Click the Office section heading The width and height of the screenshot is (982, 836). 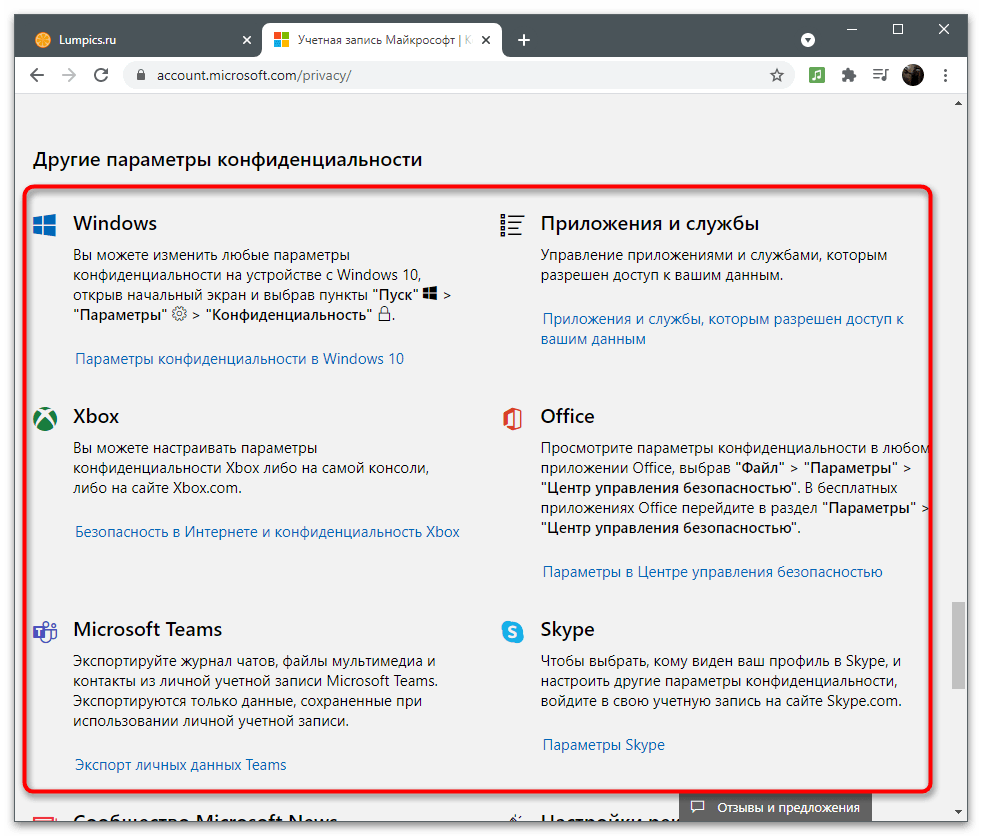coord(567,416)
